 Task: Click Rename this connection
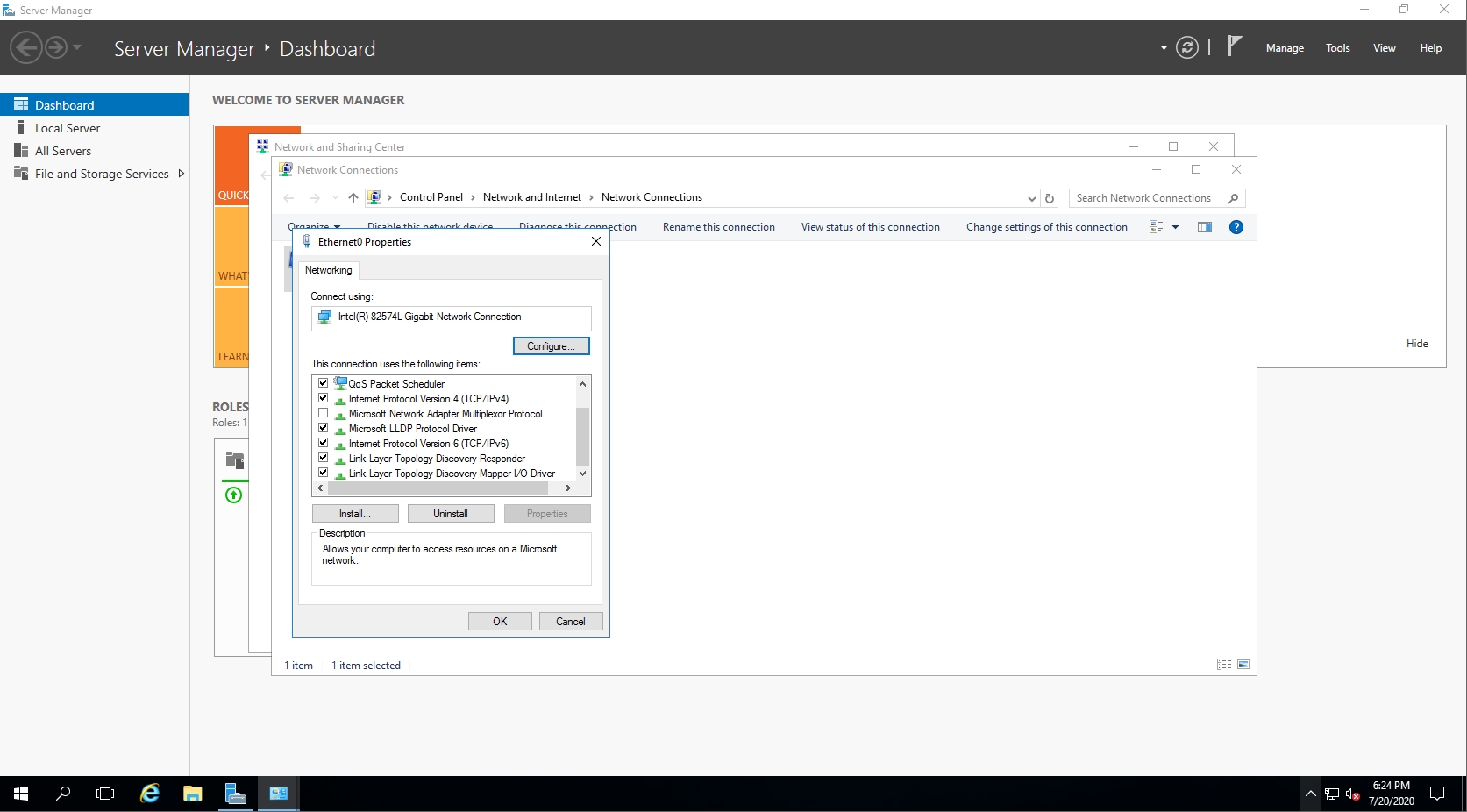[718, 227]
